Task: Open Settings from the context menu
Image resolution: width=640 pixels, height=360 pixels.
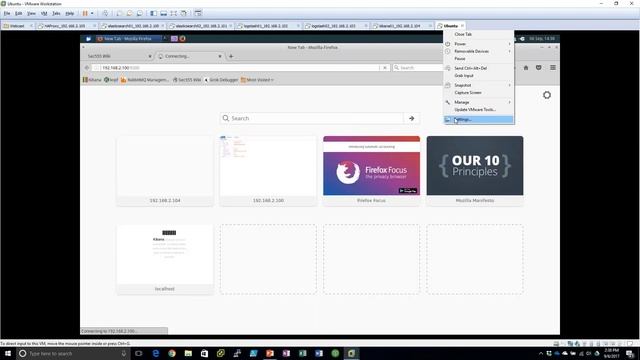Action: click(478, 120)
